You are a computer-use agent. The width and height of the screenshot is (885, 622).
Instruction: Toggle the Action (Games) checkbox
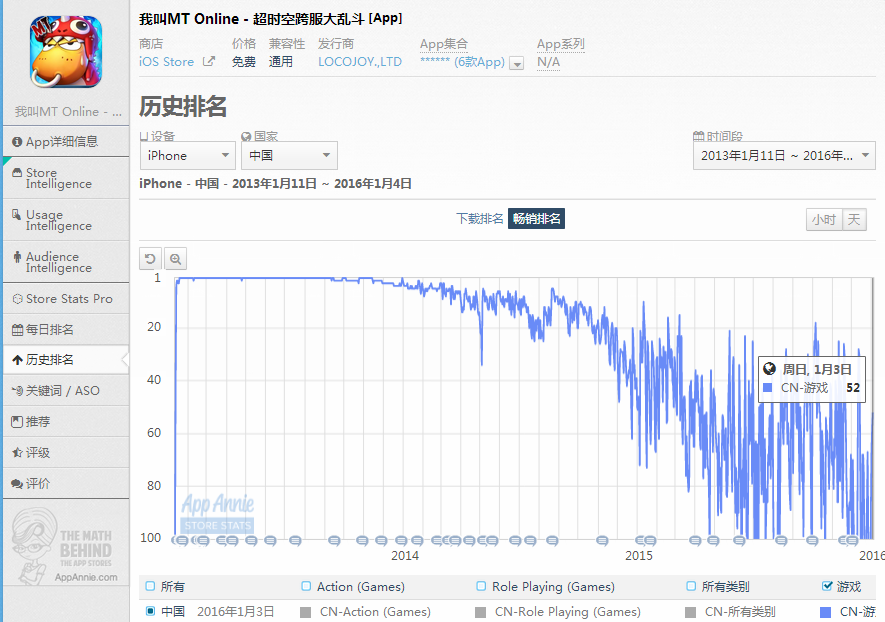(306, 586)
